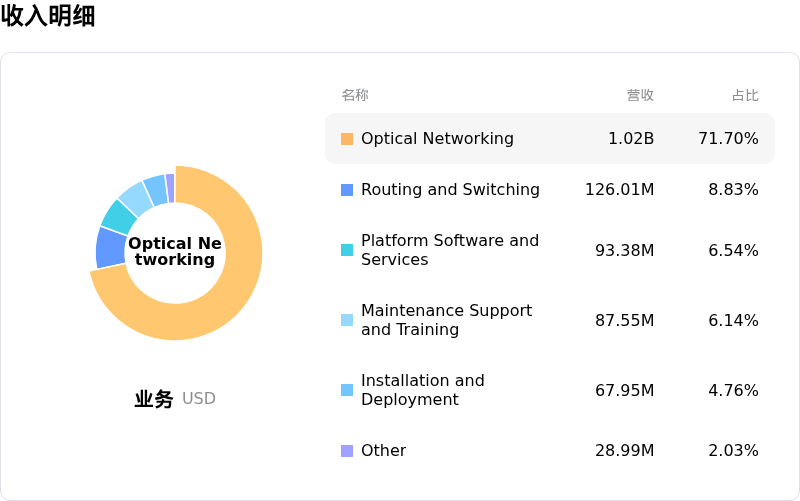The image size is (800, 501).
Task: Click the light blue Maintenance Support swatch
Action: click(x=347, y=320)
